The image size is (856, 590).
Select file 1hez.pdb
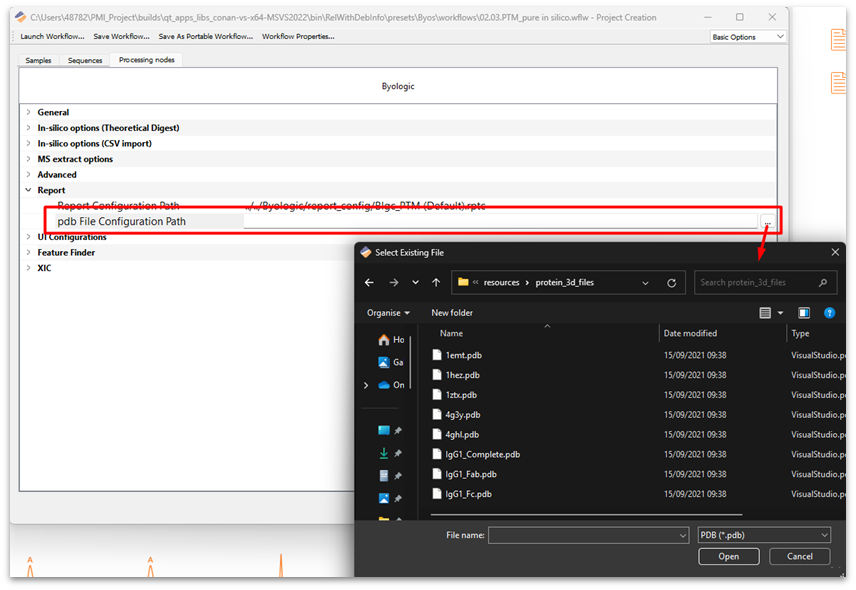point(462,375)
